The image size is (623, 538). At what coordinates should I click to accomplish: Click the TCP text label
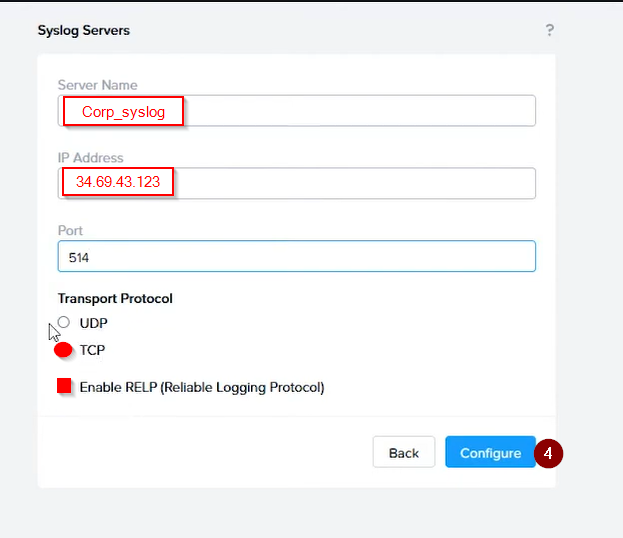pos(92,350)
